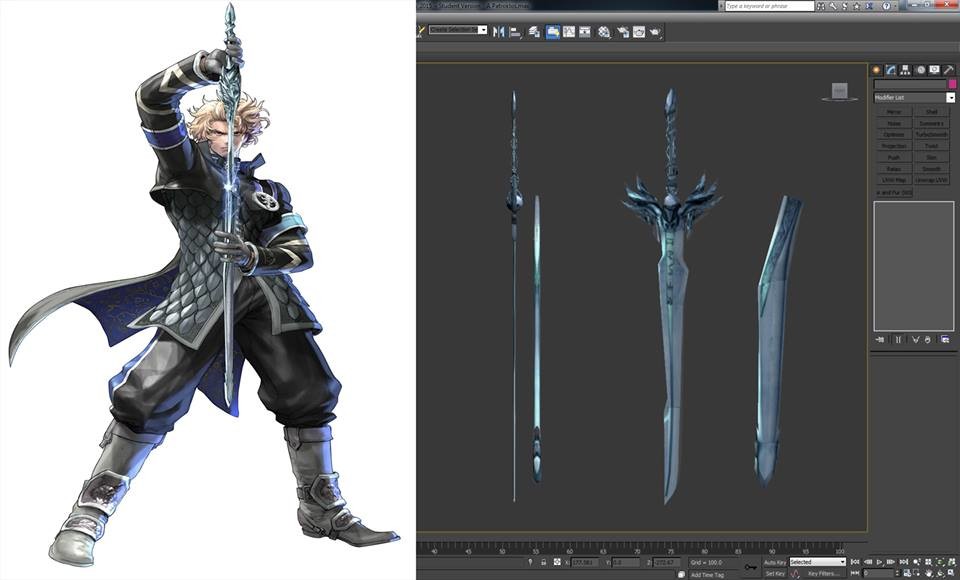Open the Utilities panel hammer icon
Screen dimensions: 960x580
pyautogui.click(x=948, y=68)
